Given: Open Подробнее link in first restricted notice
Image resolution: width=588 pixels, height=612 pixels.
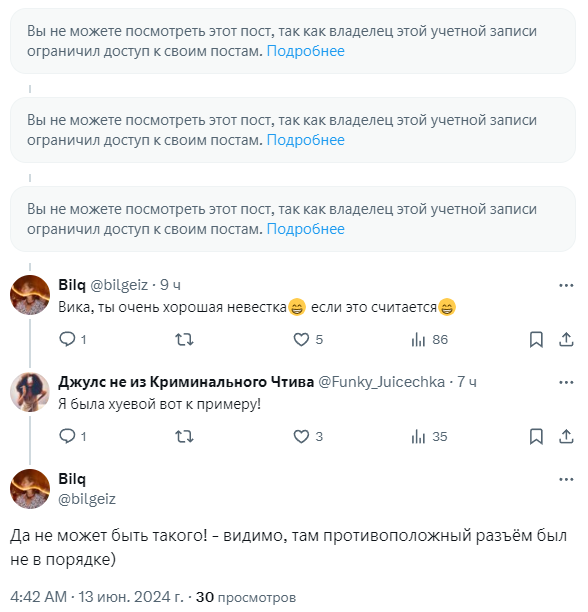Looking at the screenshot, I should click(306, 51).
